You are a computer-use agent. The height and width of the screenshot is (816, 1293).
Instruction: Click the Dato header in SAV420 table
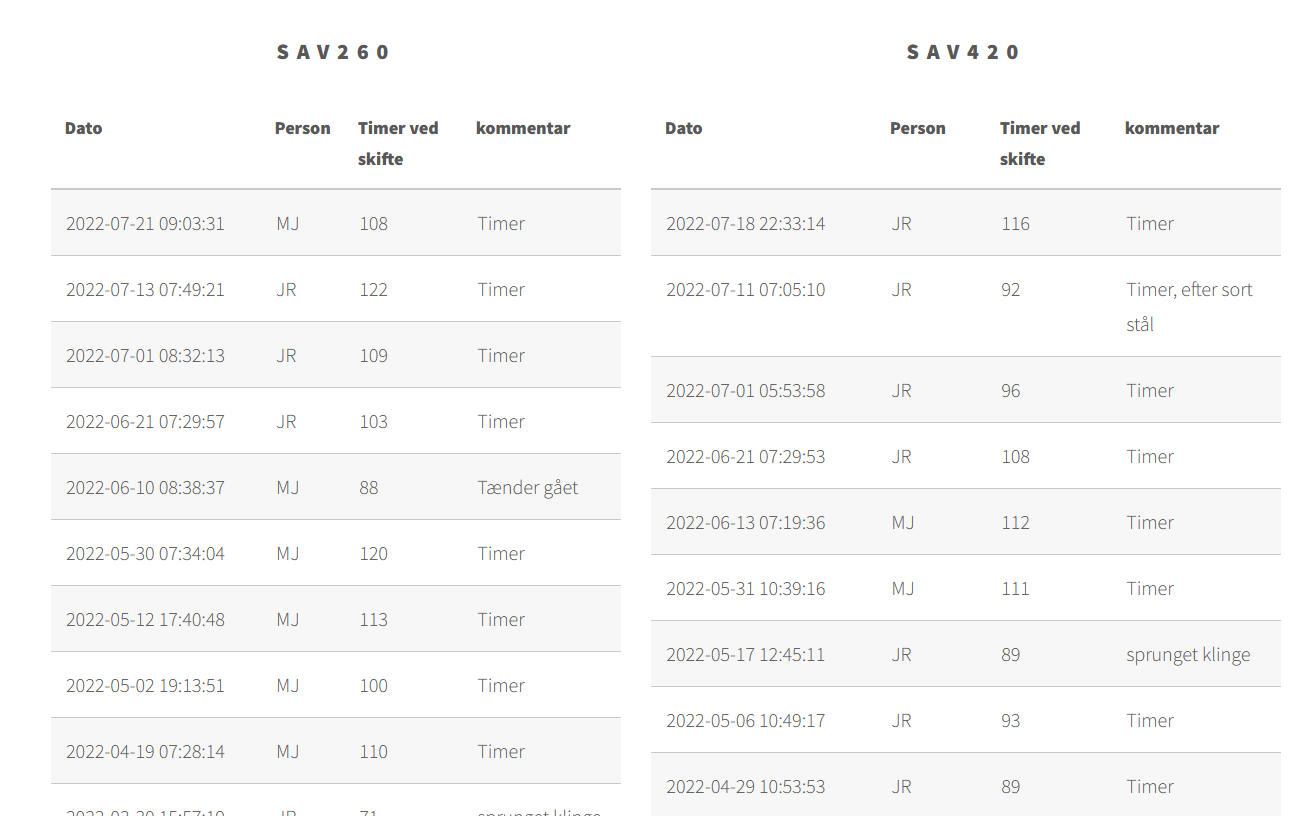683,128
